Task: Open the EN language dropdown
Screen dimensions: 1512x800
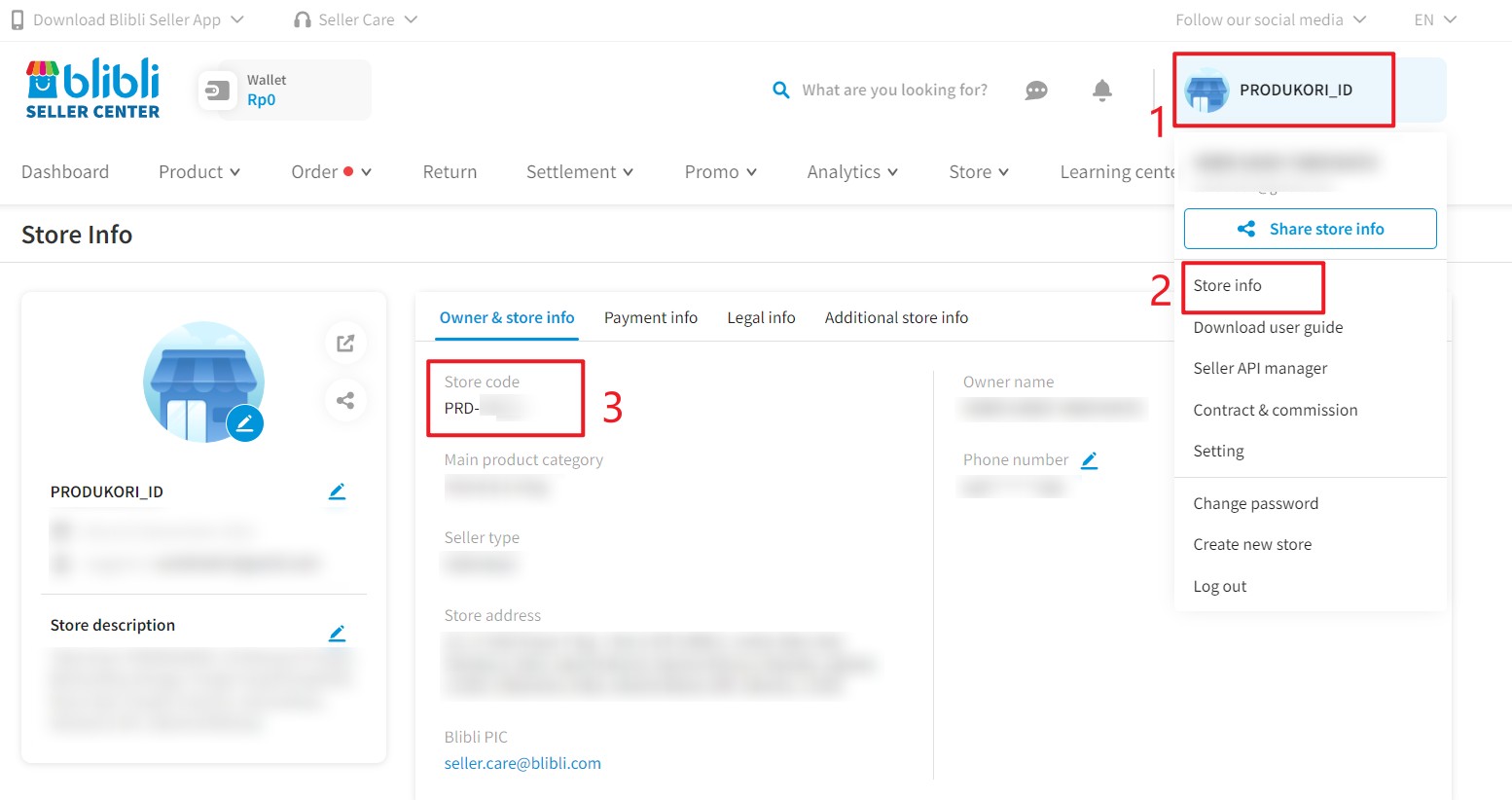Action: point(1435,19)
